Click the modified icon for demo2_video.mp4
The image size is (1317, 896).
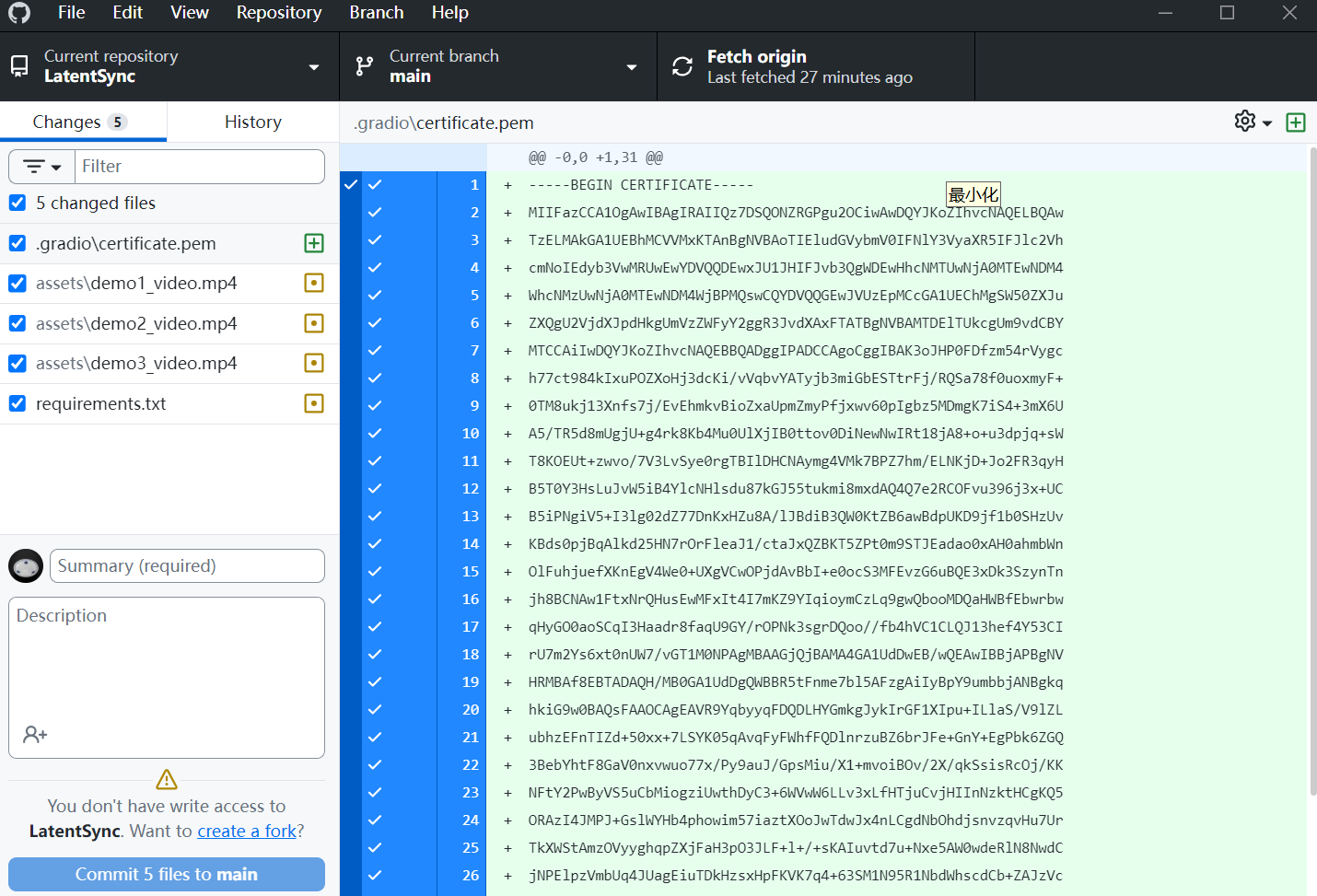coord(314,323)
